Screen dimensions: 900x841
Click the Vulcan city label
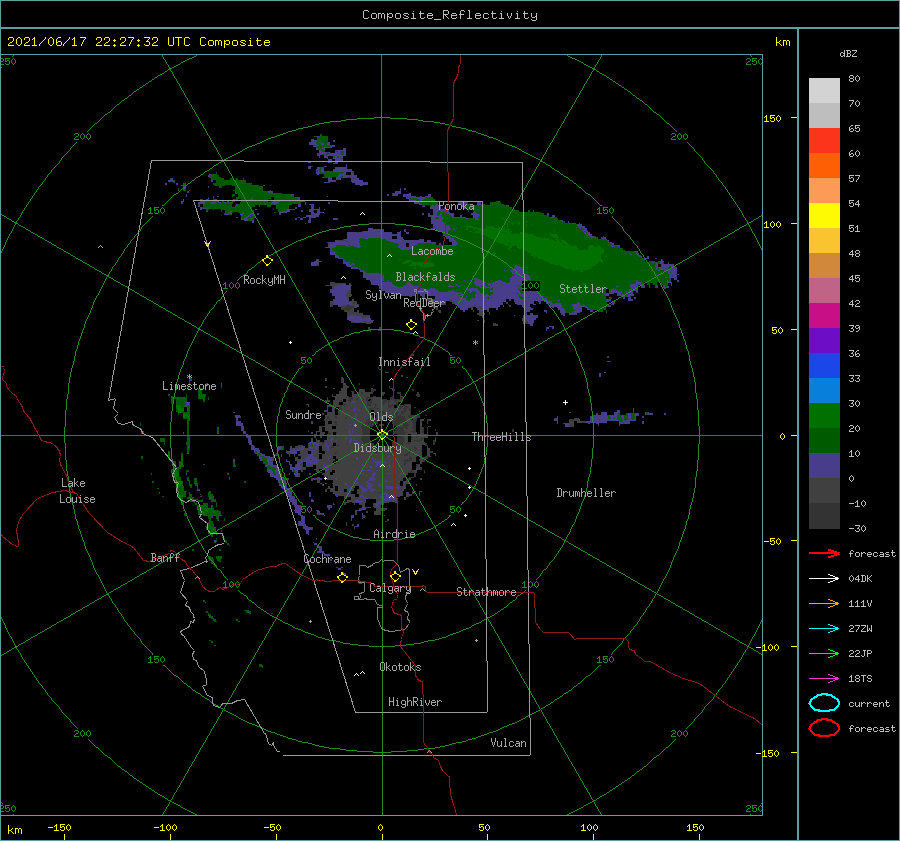click(x=508, y=743)
